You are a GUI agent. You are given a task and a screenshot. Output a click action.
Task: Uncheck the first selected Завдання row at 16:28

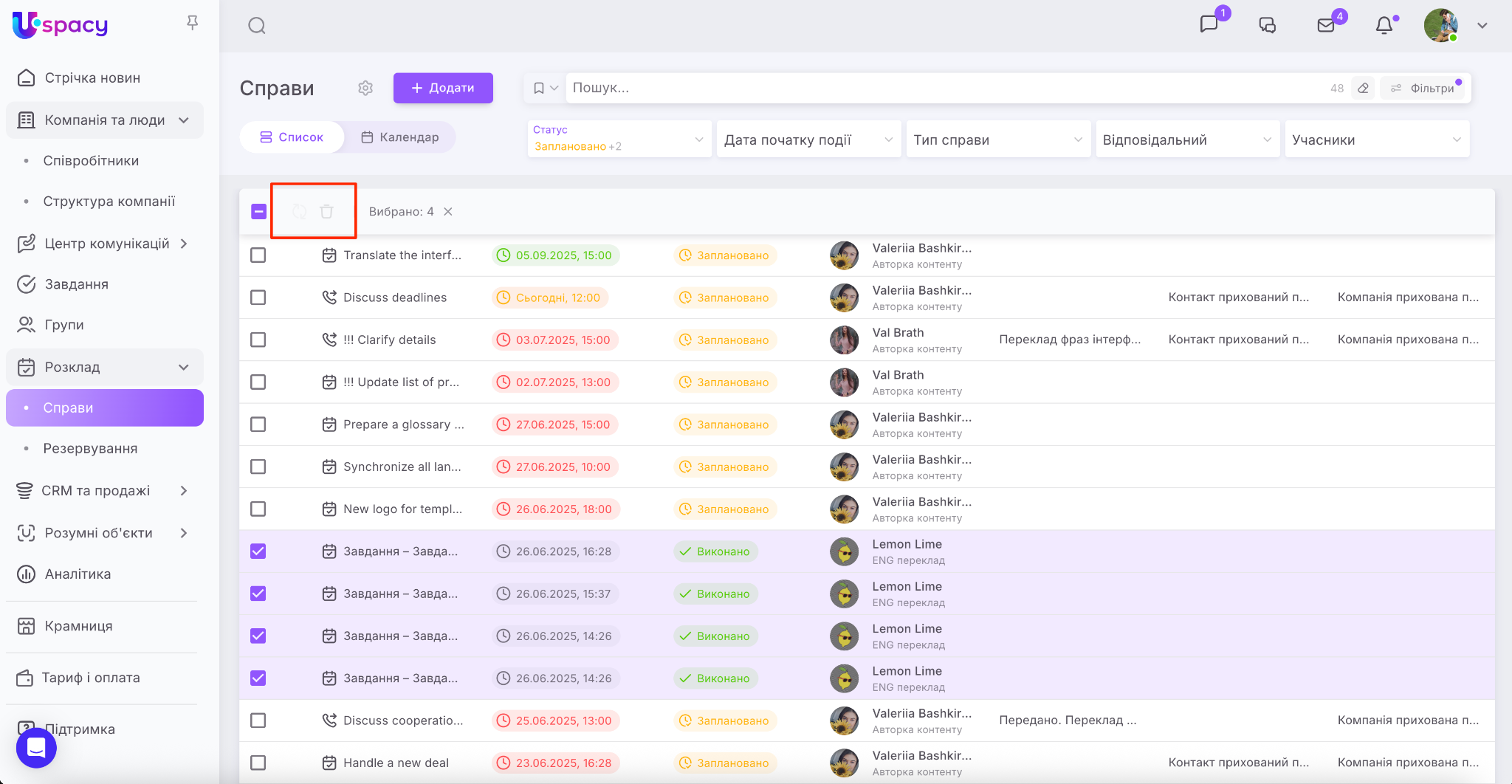(x=258, y=551)
